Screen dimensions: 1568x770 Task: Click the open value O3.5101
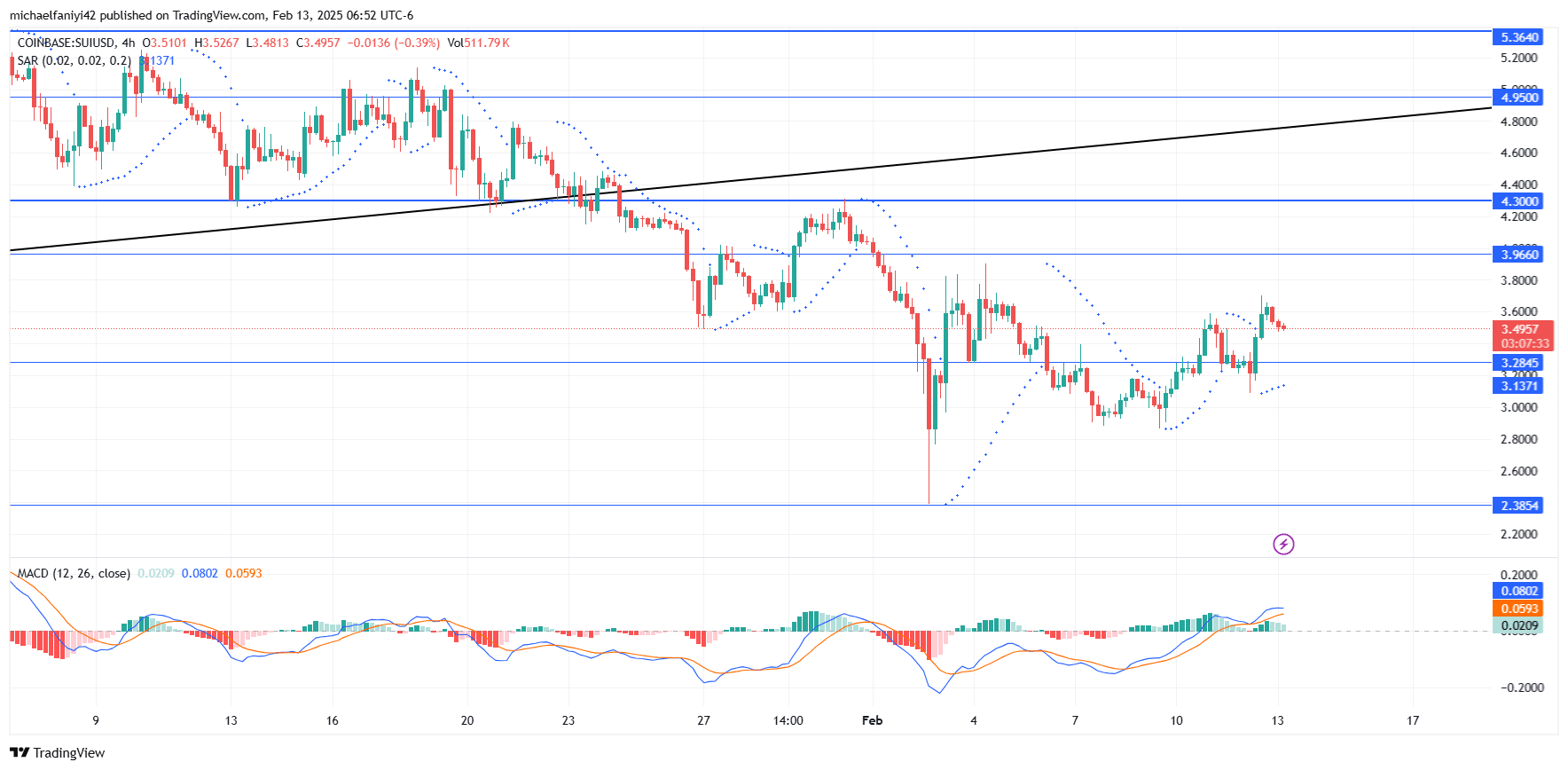coord(165,43)
